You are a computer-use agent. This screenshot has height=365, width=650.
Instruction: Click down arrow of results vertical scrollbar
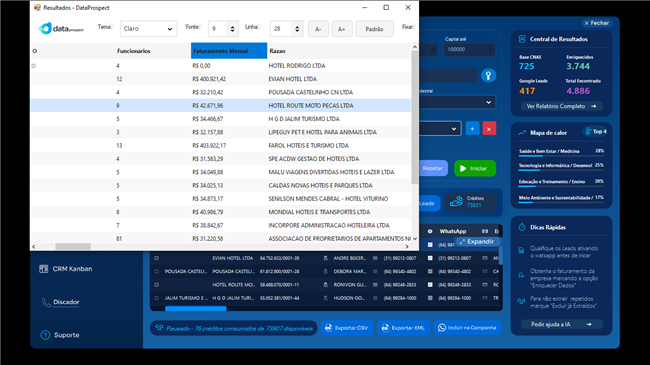tap(415, 238)
